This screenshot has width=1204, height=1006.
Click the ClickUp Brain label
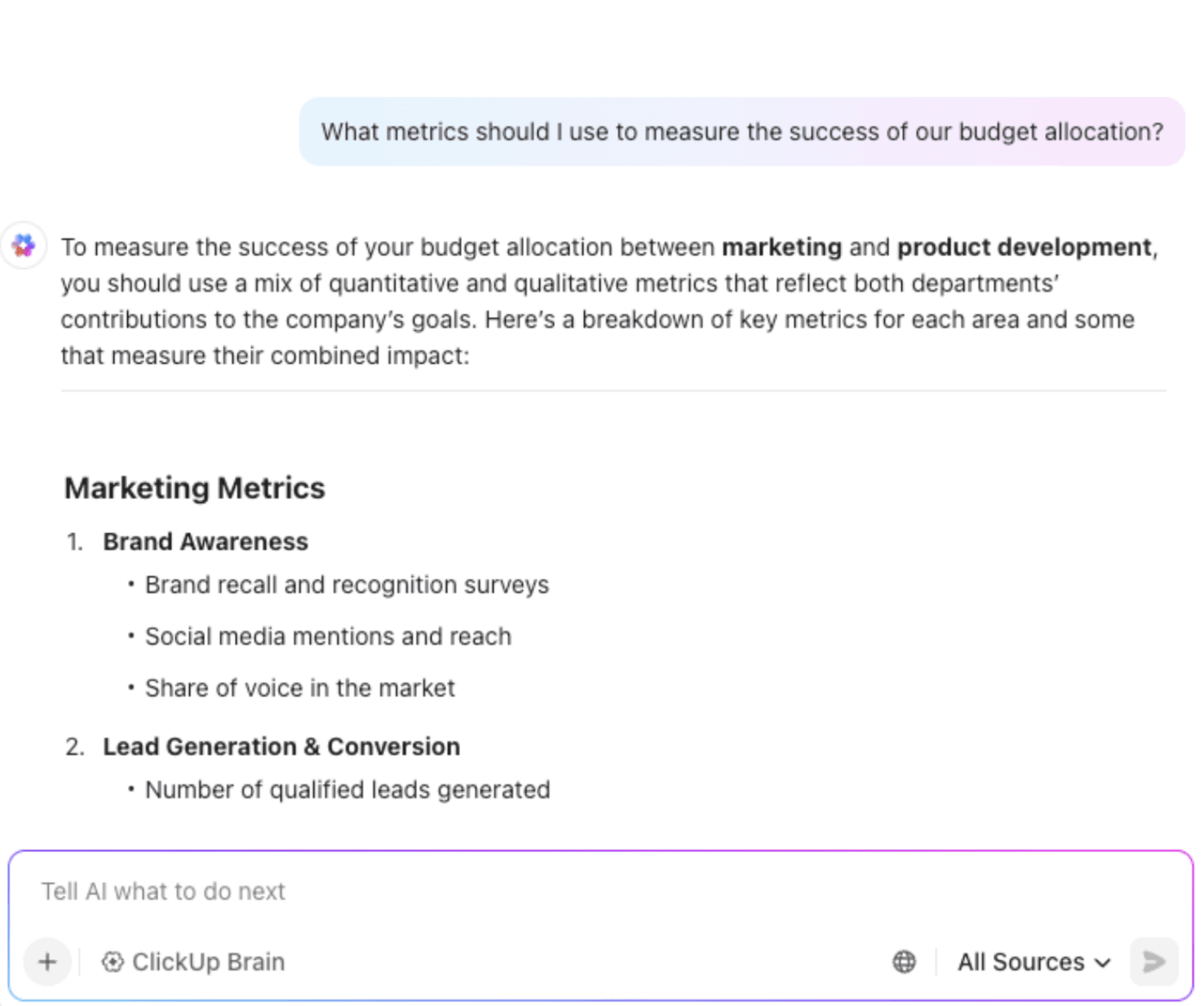pos(207,961)
